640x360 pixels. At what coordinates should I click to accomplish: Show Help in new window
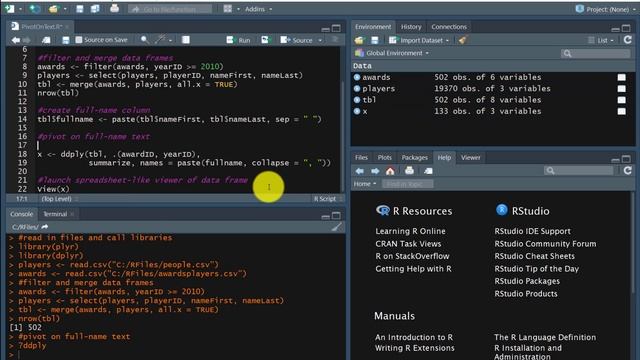(428, 171)
